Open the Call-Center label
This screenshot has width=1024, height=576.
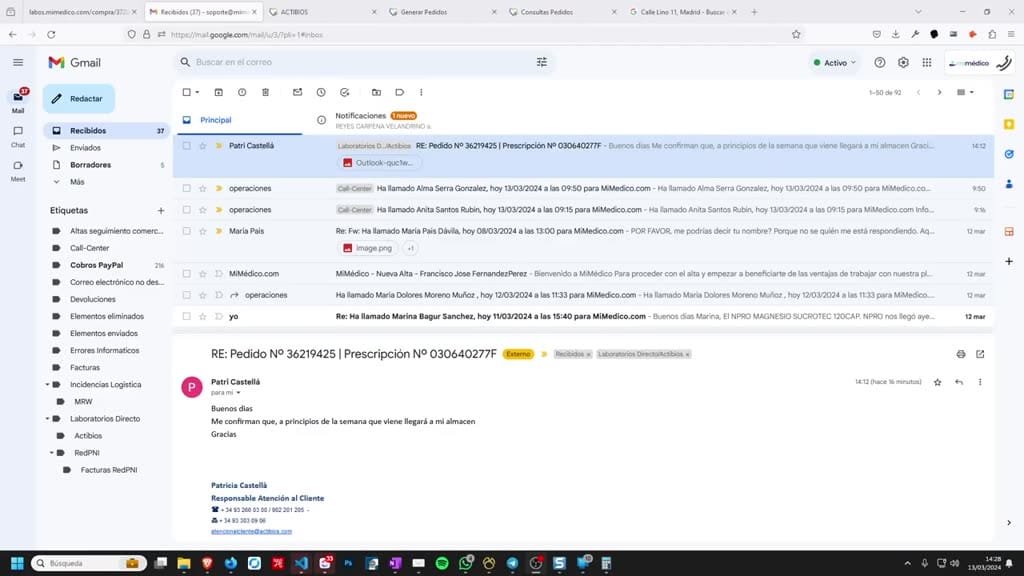[x=89, y=248]
